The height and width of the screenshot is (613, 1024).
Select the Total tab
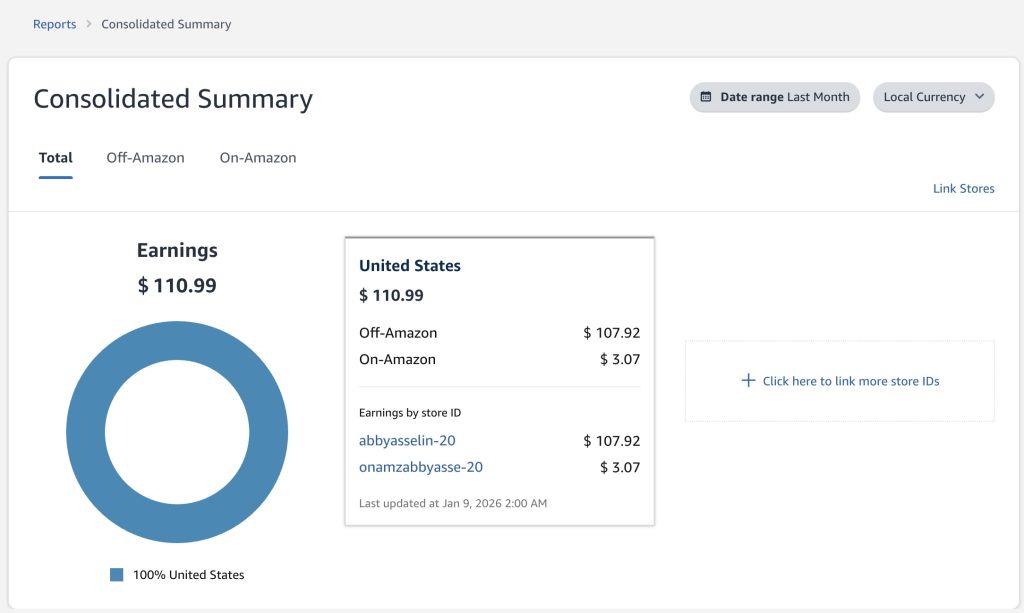pyautogui.click(x=56, y=157)
